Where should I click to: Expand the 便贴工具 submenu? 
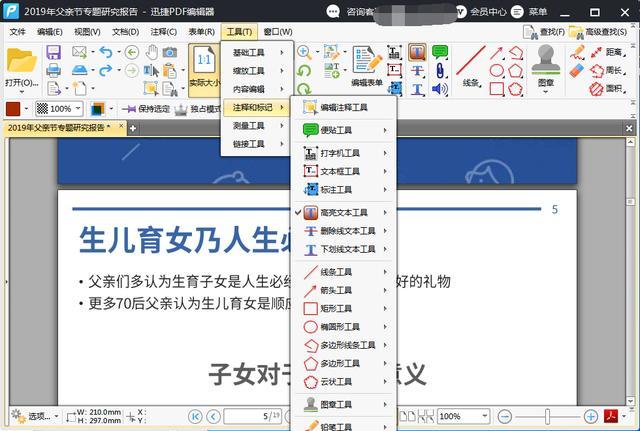coord(343,130)
